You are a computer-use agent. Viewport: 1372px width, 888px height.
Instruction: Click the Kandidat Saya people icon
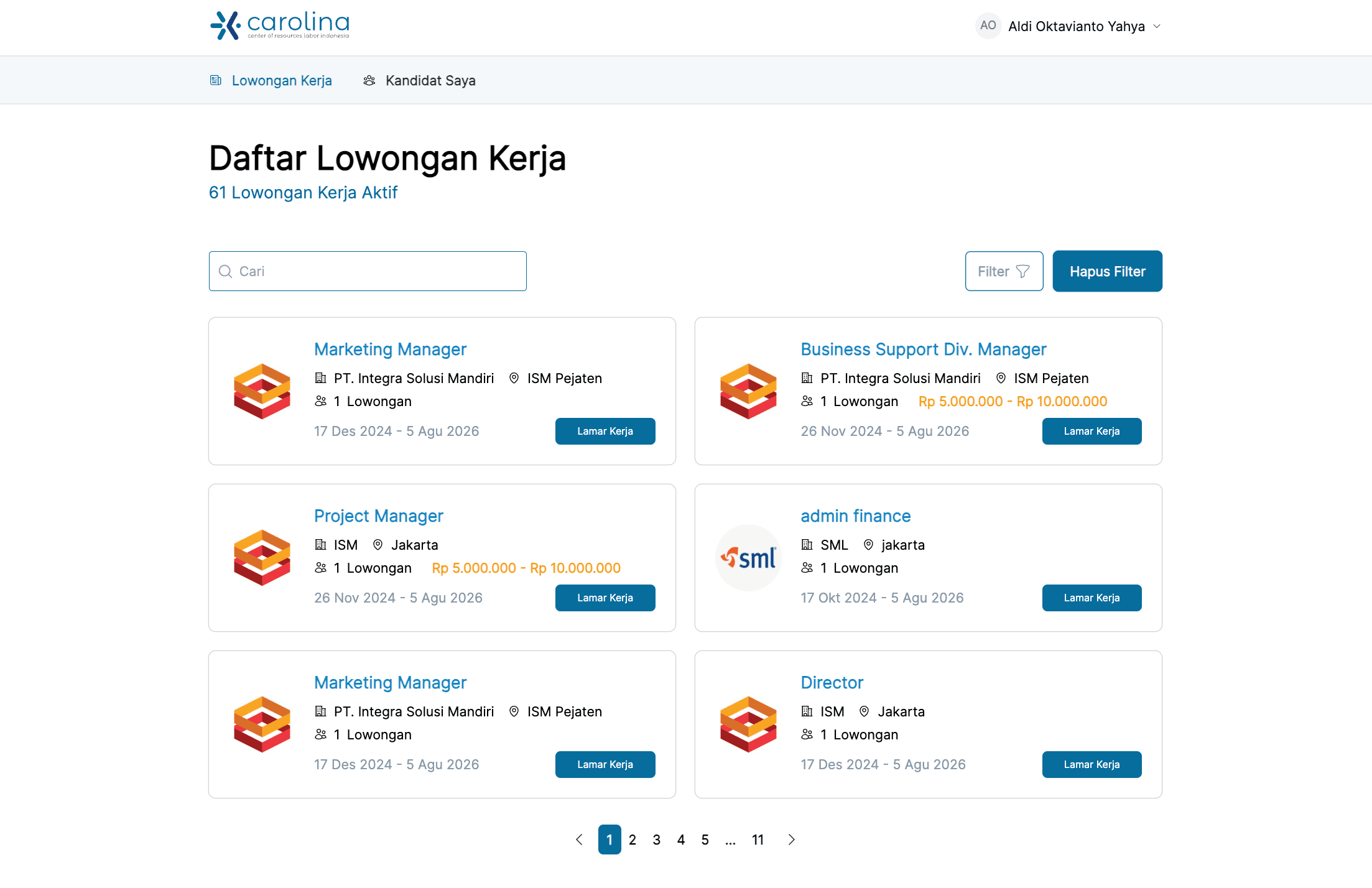(369, 80)
